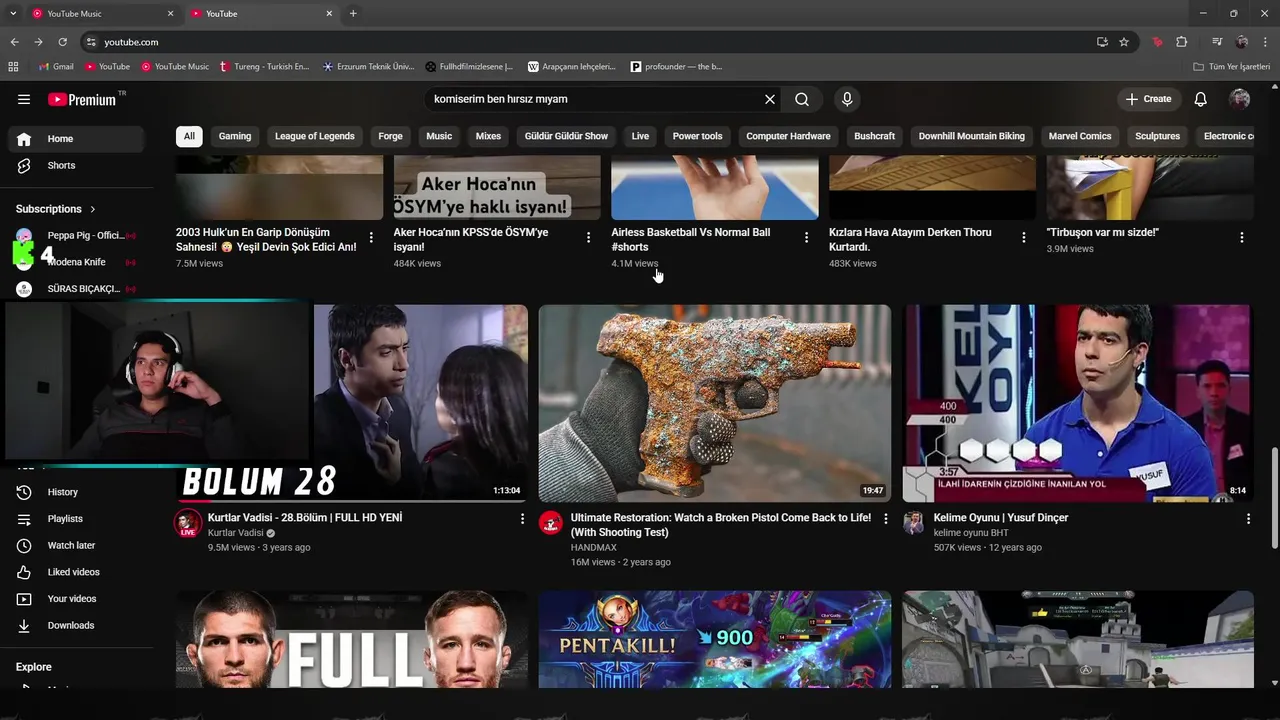
Task: Open more options for Ultimate Restoration video
Action: [x=885, y=519]
